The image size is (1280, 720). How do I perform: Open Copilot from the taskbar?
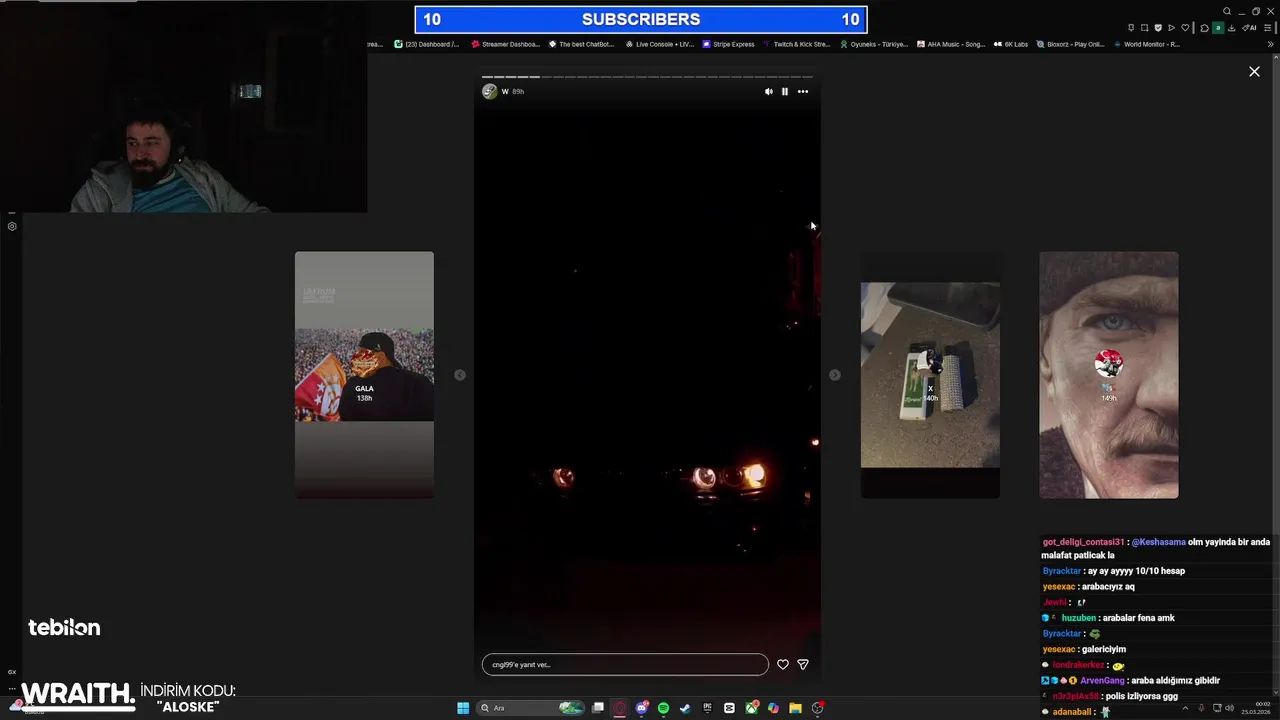point(773,708)
